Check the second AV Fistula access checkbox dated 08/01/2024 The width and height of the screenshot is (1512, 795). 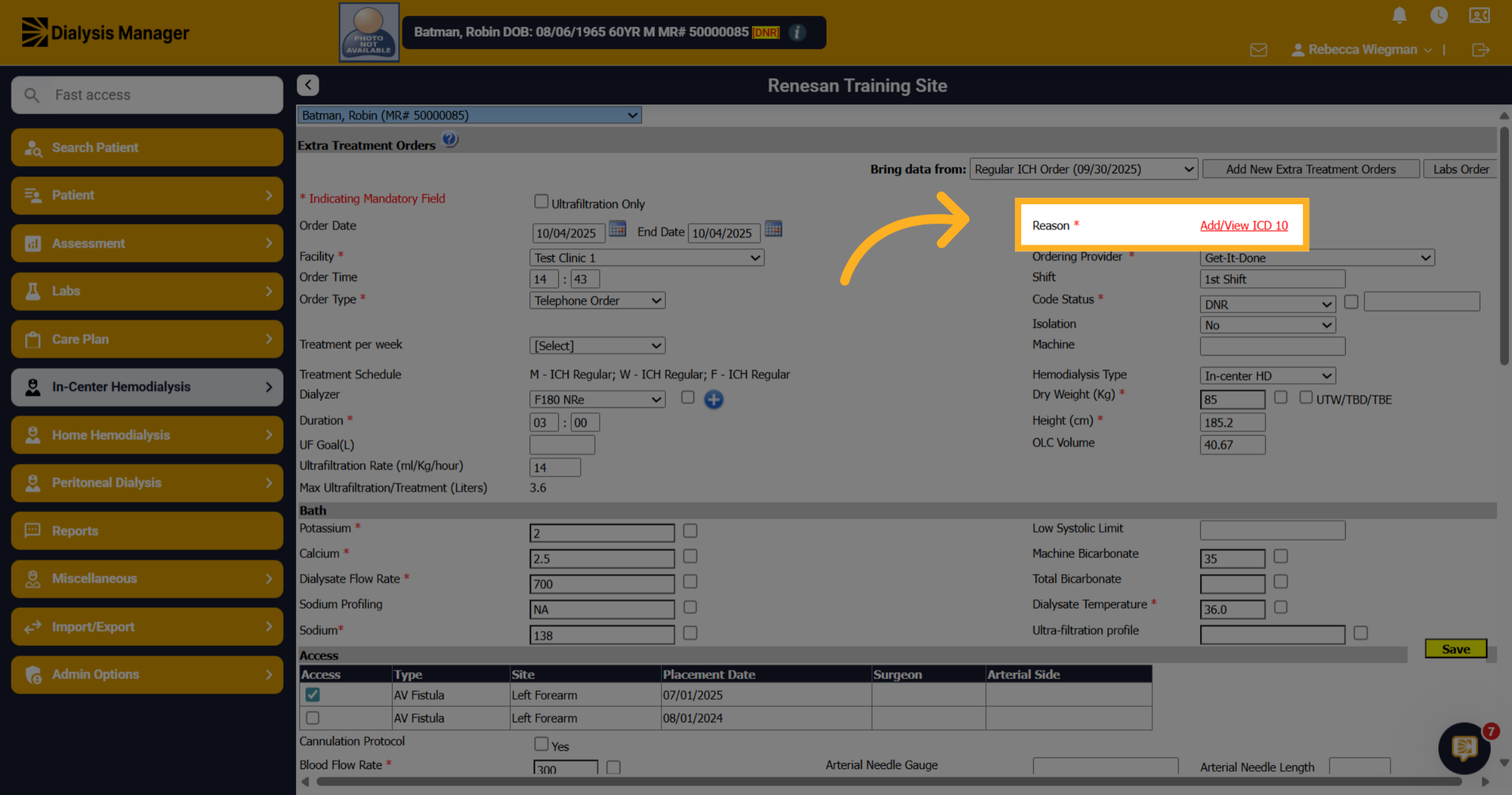[x=312, y=718]
